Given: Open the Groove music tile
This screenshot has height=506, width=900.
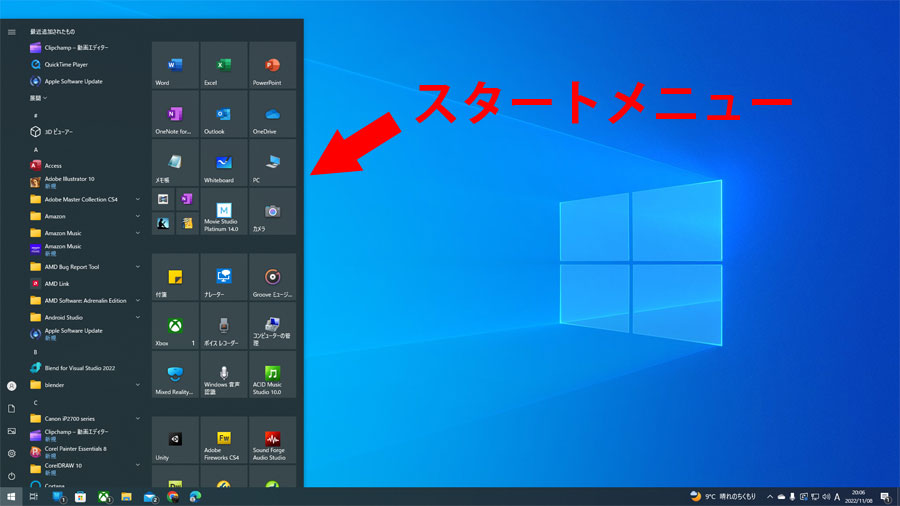Looking at the screenshot, I should [273, 277].
